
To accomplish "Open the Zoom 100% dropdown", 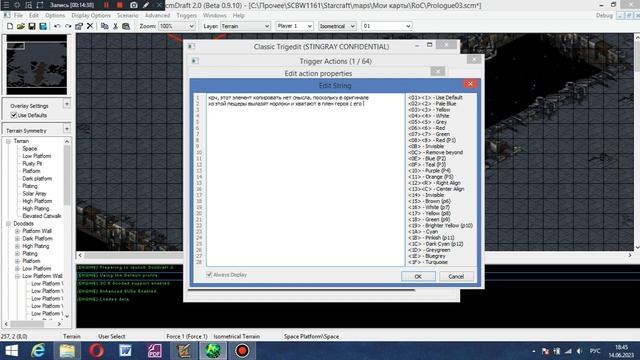I will pos(176,26).
